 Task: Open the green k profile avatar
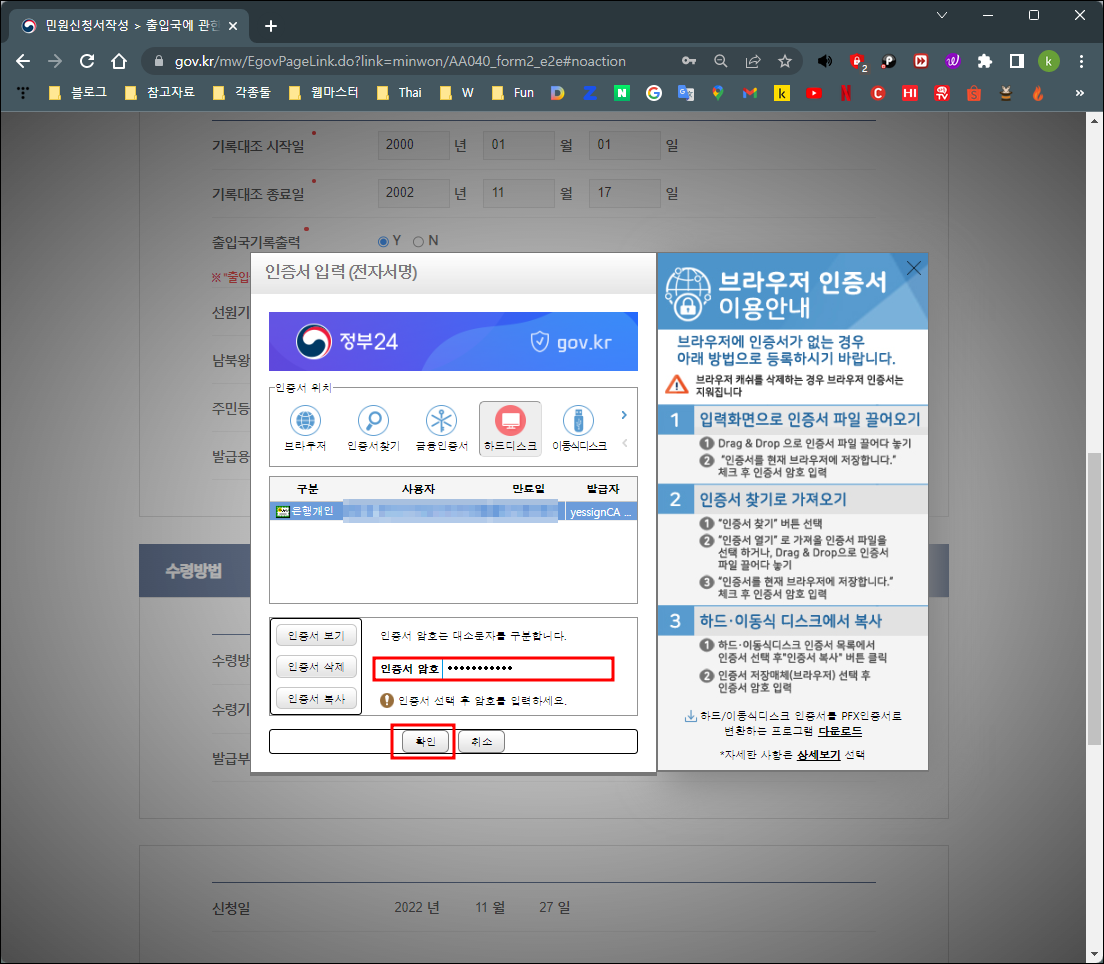click(x=1048, y=61)
